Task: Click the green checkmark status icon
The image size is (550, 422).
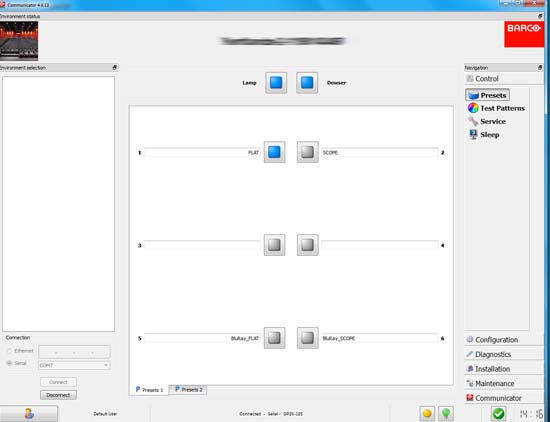Action: 498,413
